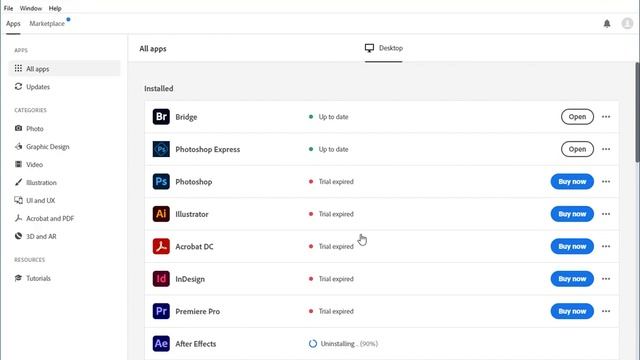Image resolution: width=640 pixels, height=360 pixels.
Task: Click Buy now for InDesign
Action: (572, 279)
